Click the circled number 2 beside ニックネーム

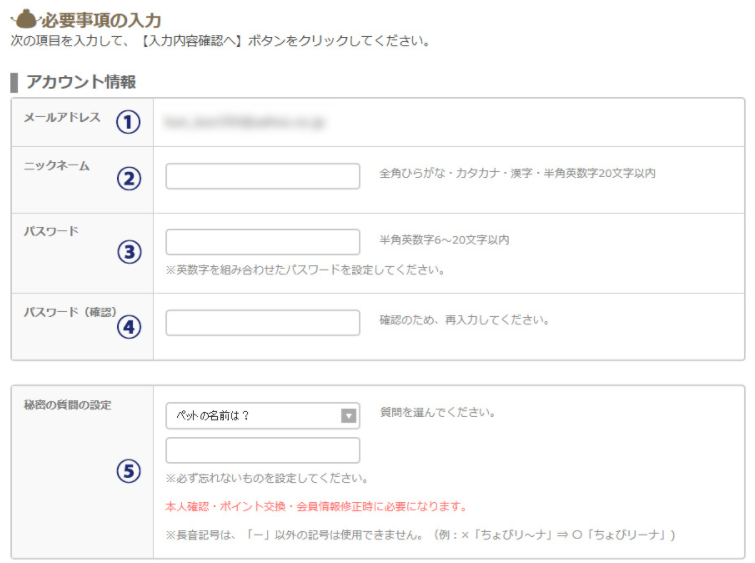tap(129, 178)
